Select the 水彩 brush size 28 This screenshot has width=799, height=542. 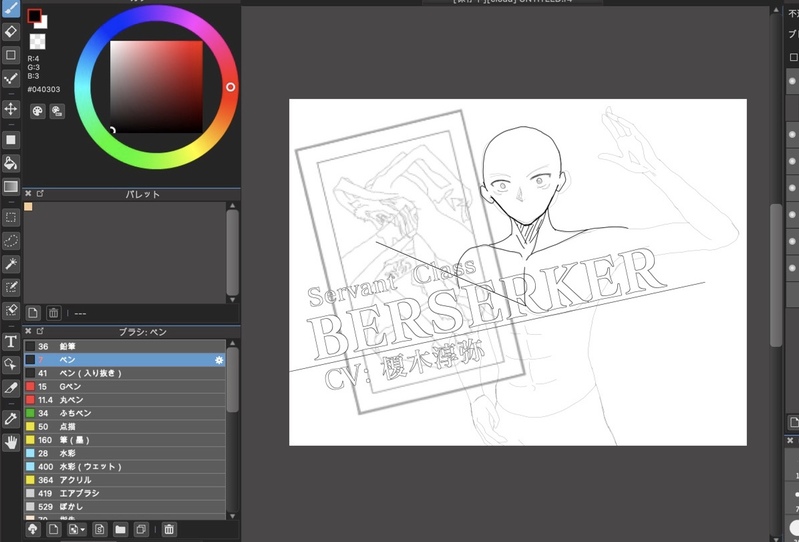(x=125, y=453)
